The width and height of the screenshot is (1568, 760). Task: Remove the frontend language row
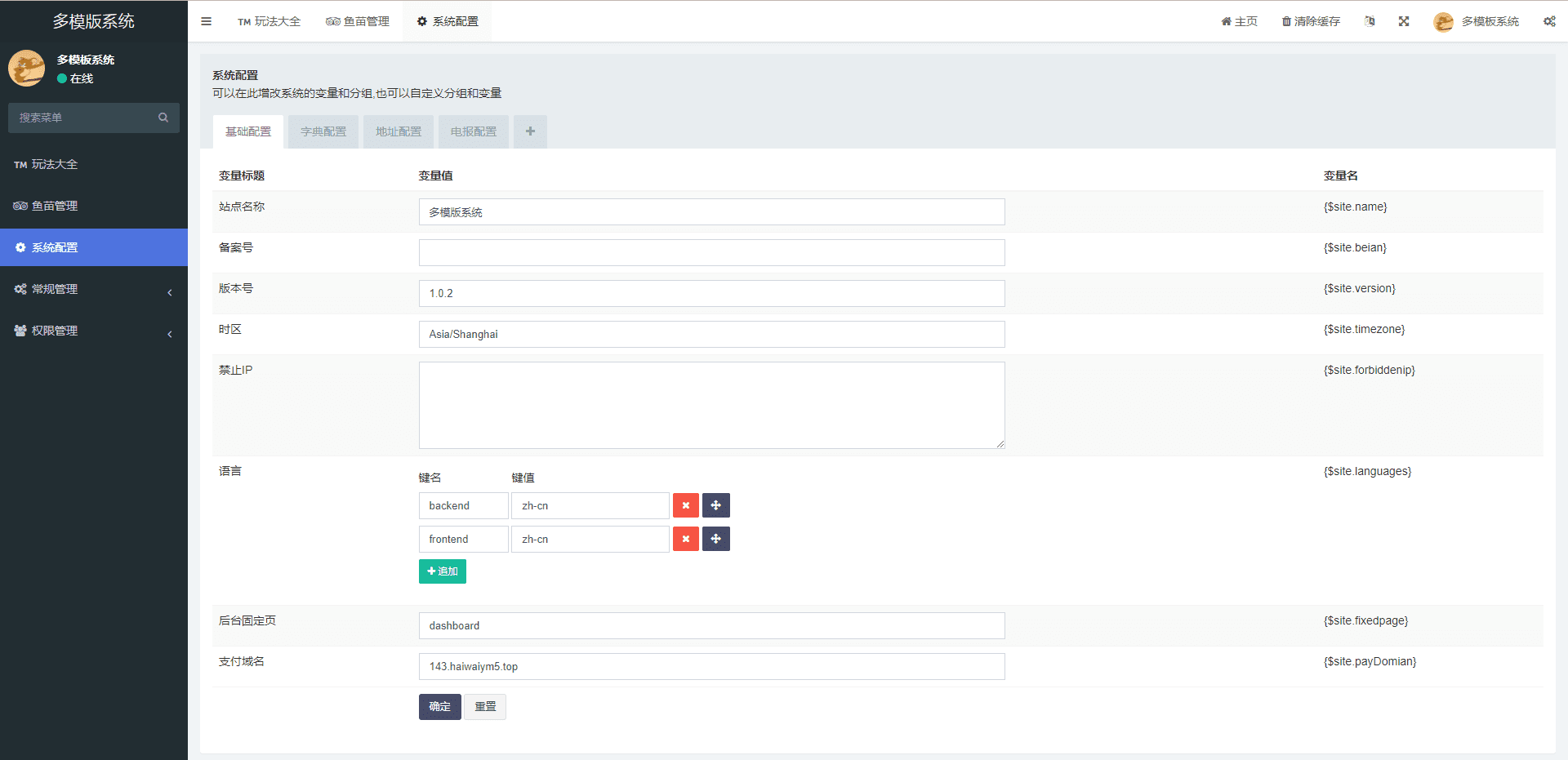coord(685,539)
